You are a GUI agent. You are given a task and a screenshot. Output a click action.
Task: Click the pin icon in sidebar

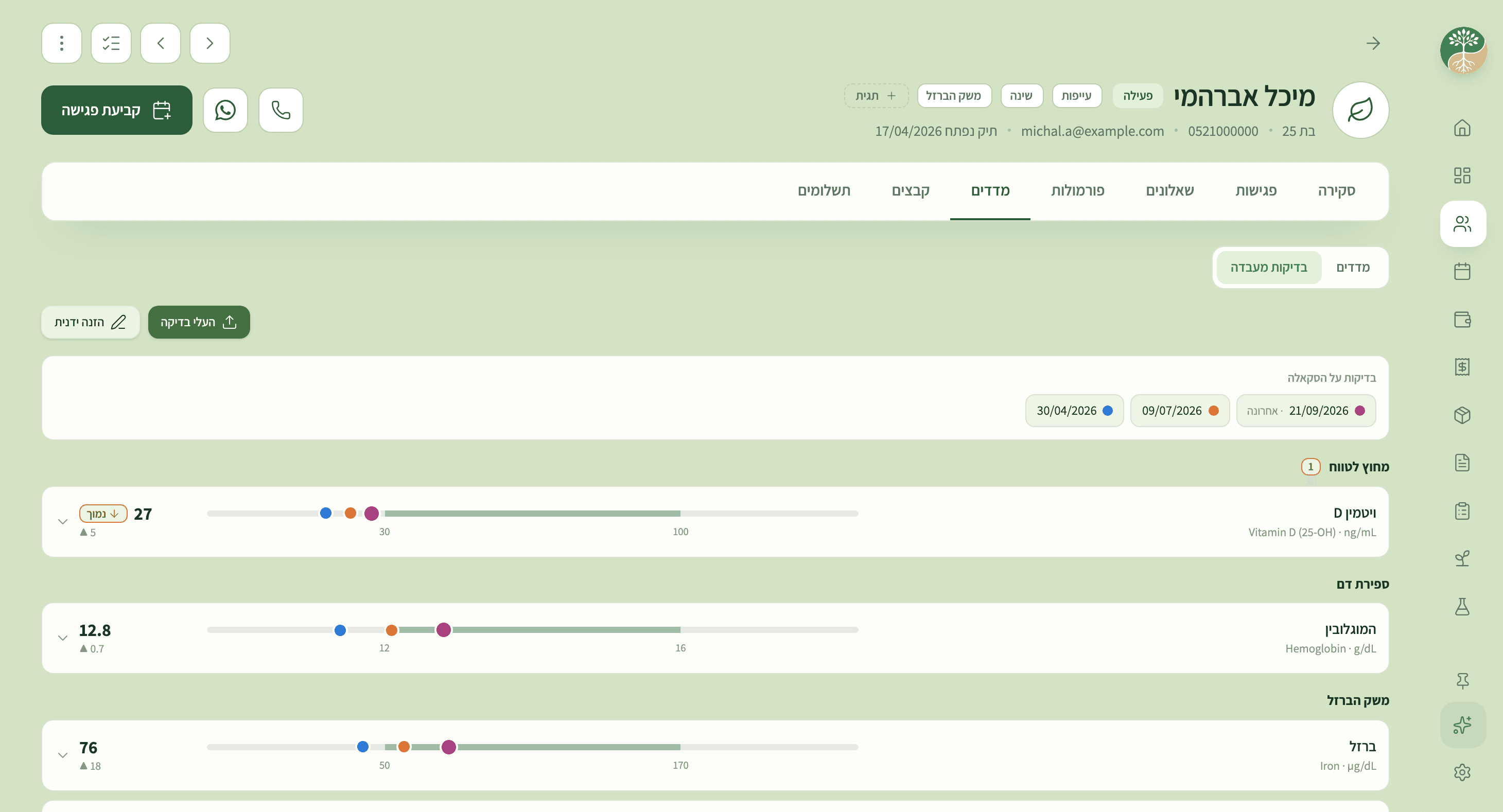1462,680
